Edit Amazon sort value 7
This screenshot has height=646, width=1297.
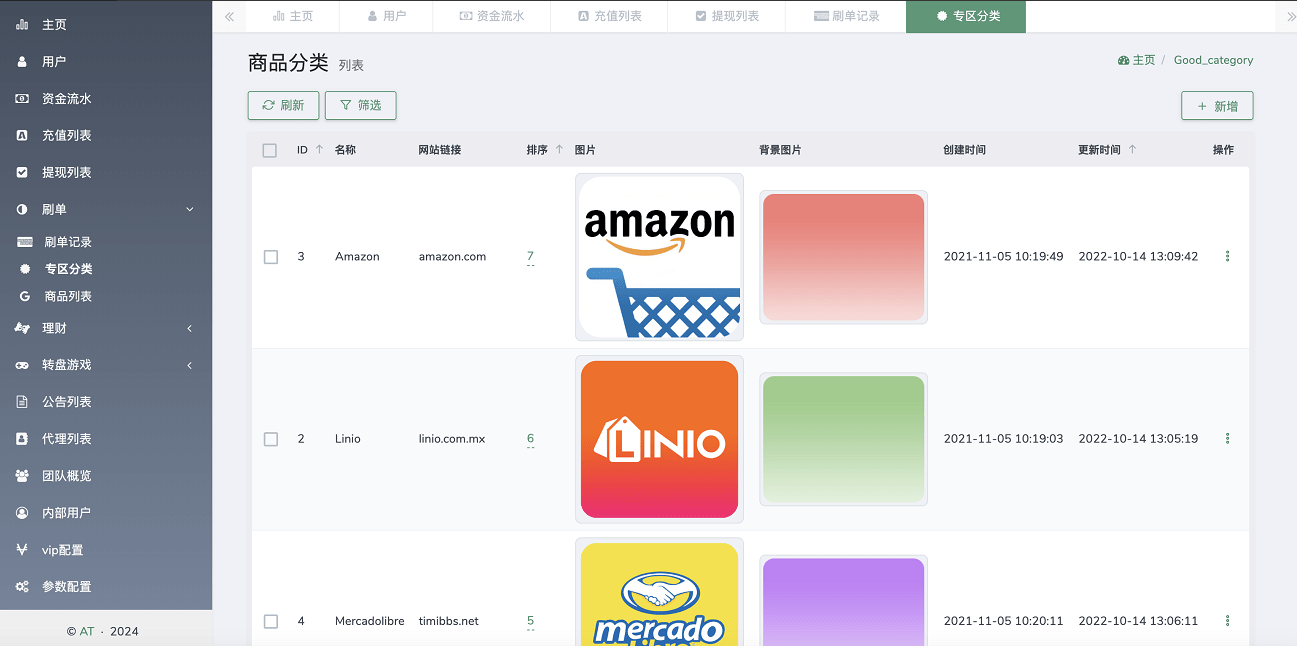point(530,256)
